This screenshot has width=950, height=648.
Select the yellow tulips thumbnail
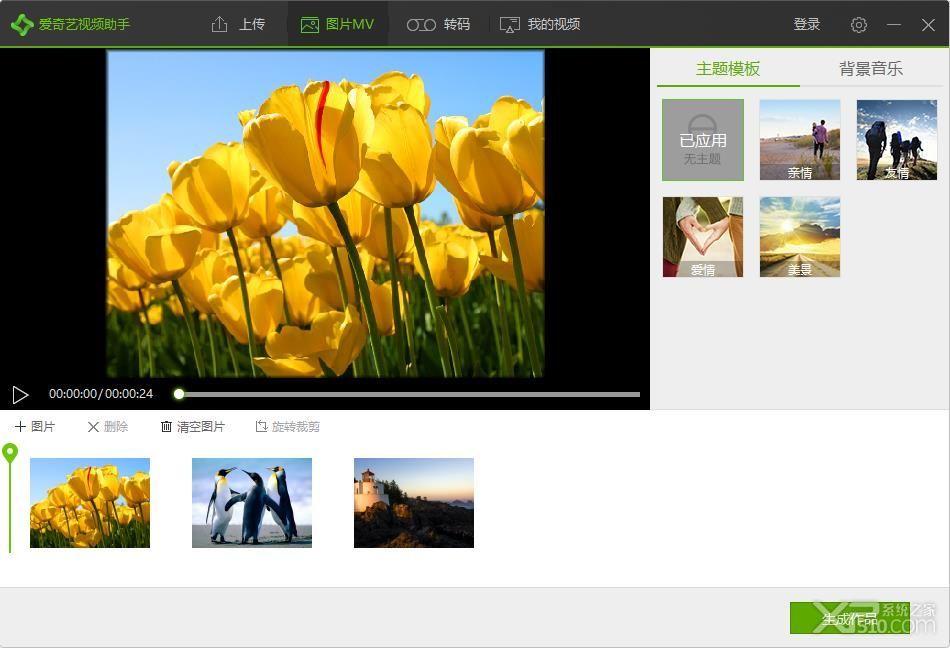point(90,503)
